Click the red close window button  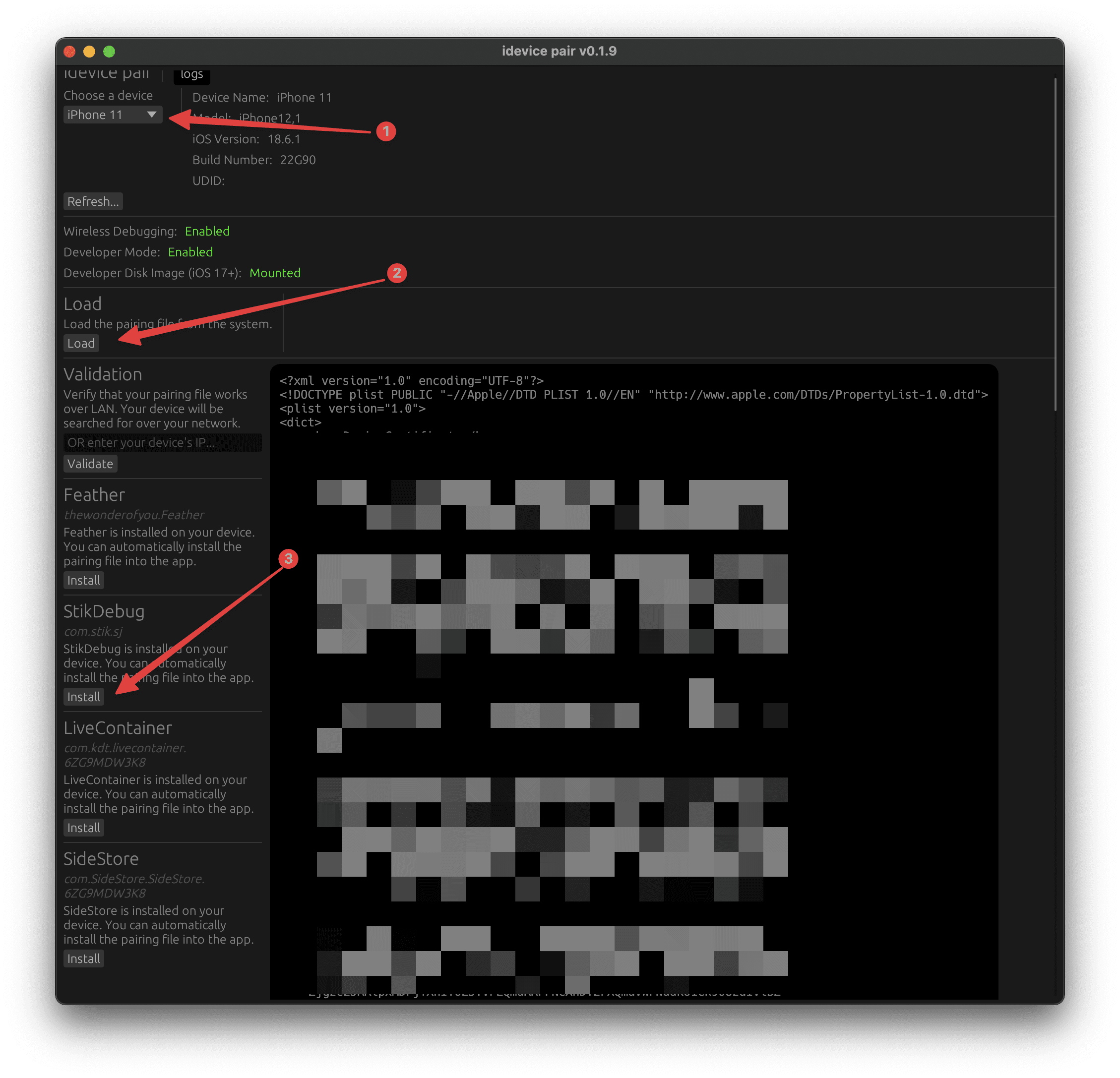[70, 52]
